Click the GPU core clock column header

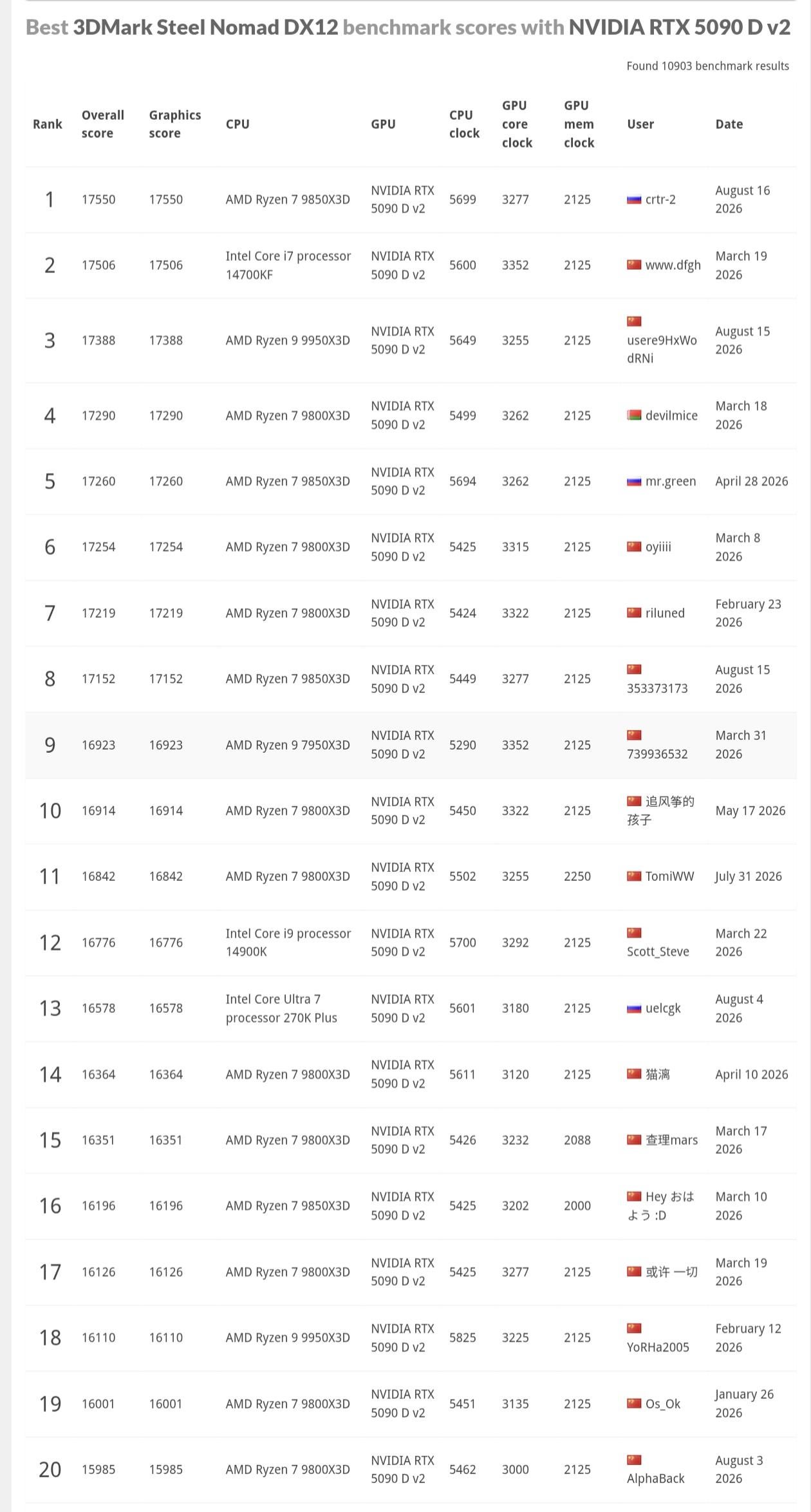(x=517, y=124)
